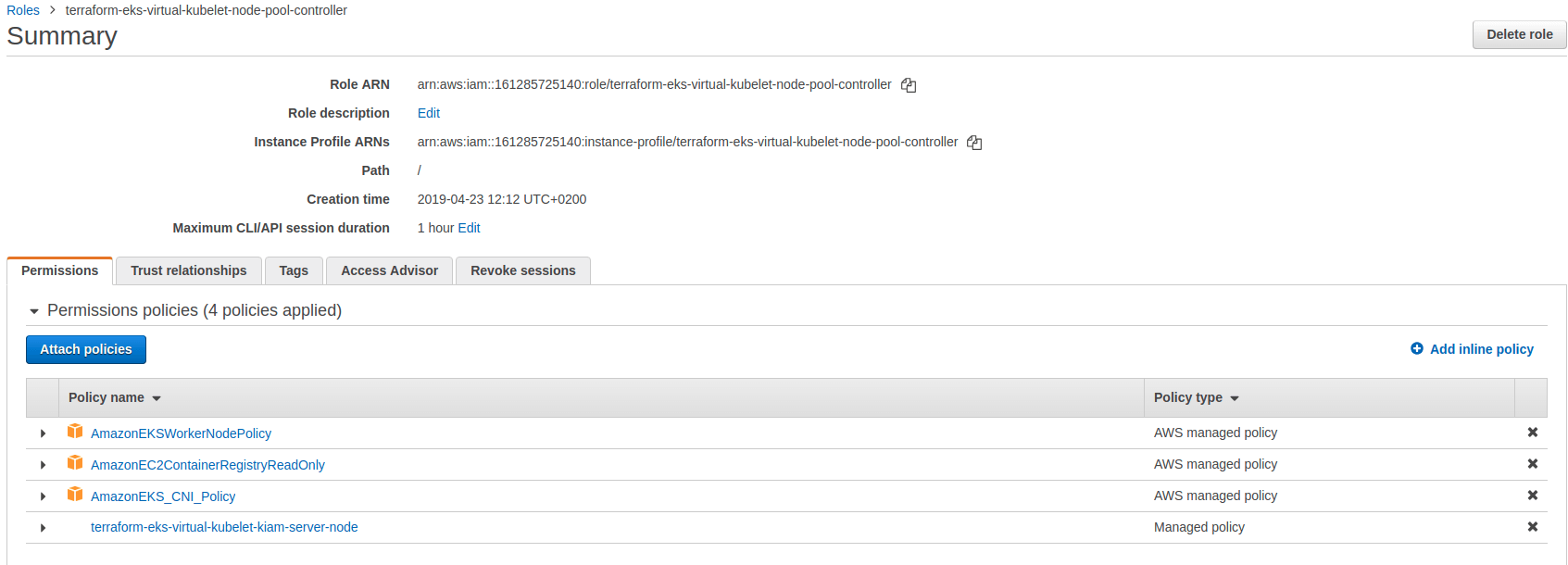Copy the Instance Profile ARN to clipboard
The width and height of the screenshot is (1568, 565).
coord(974,143)
